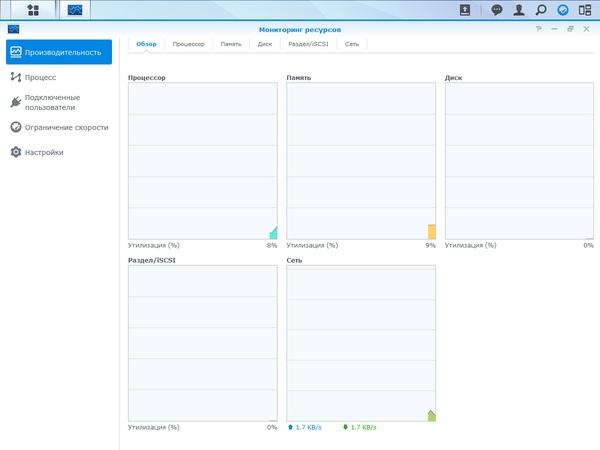Open the widgets panel icon
Image resolution: width=600 pixels, height=450 pixels.
(585, 10)
